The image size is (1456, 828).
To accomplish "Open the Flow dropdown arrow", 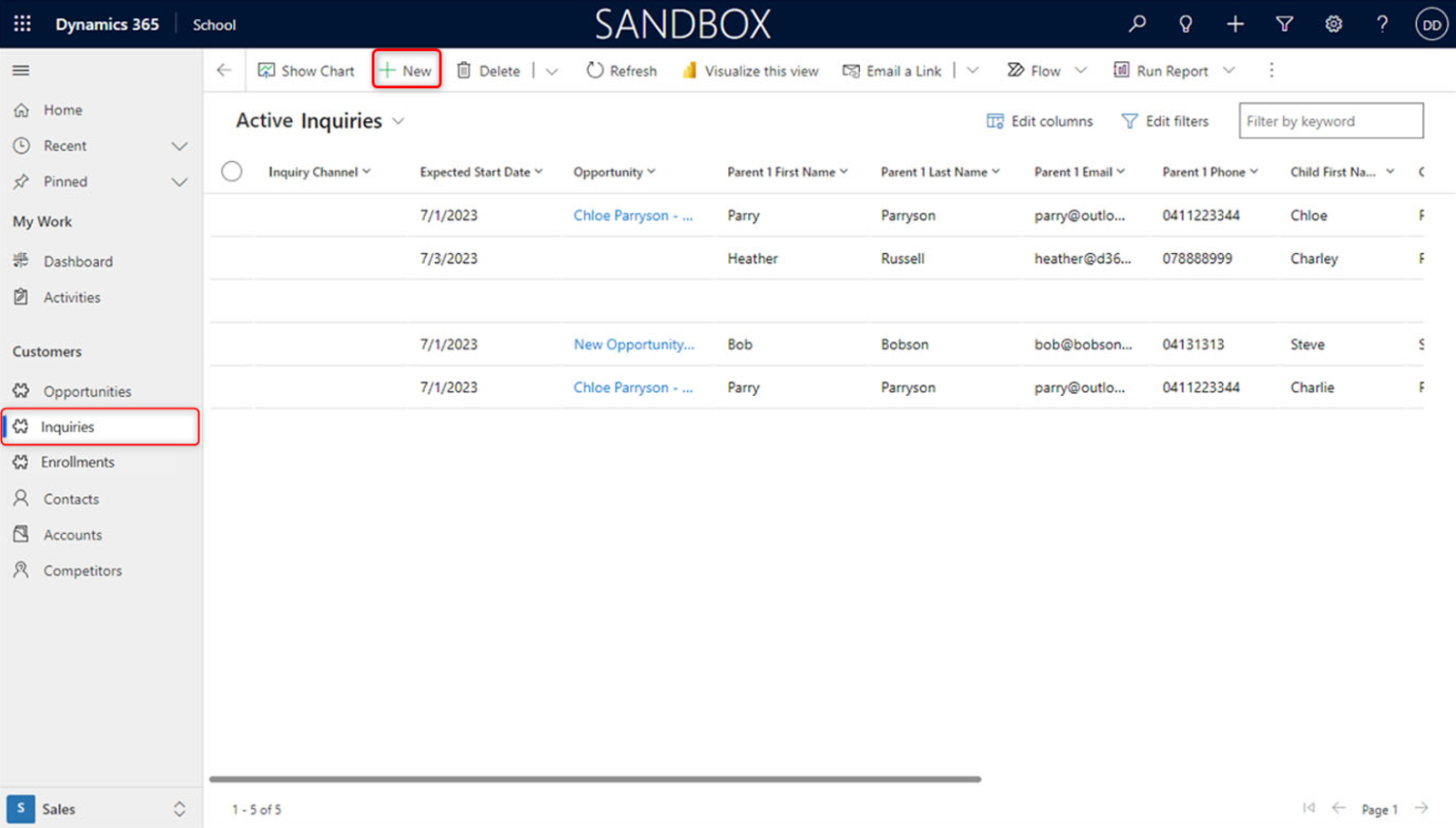I will 1080,71.
